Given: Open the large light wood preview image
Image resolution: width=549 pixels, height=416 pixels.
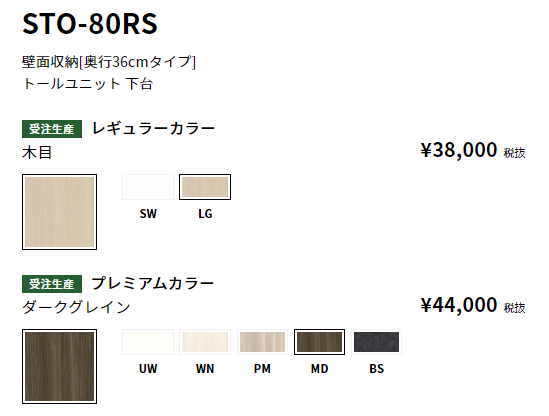Looking at the screenshot, I should click(60, 212).
